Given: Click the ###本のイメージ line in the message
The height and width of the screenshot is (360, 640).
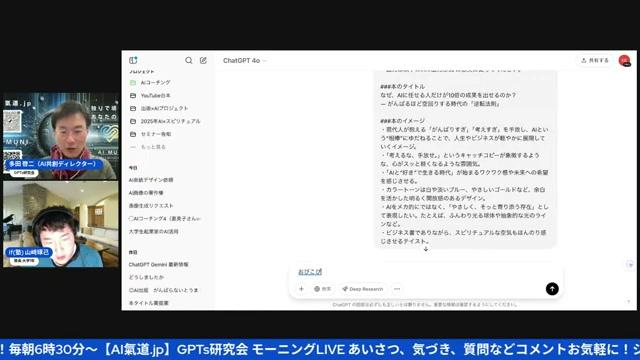Looking at the screenshot, I should [x=402, y=121].
